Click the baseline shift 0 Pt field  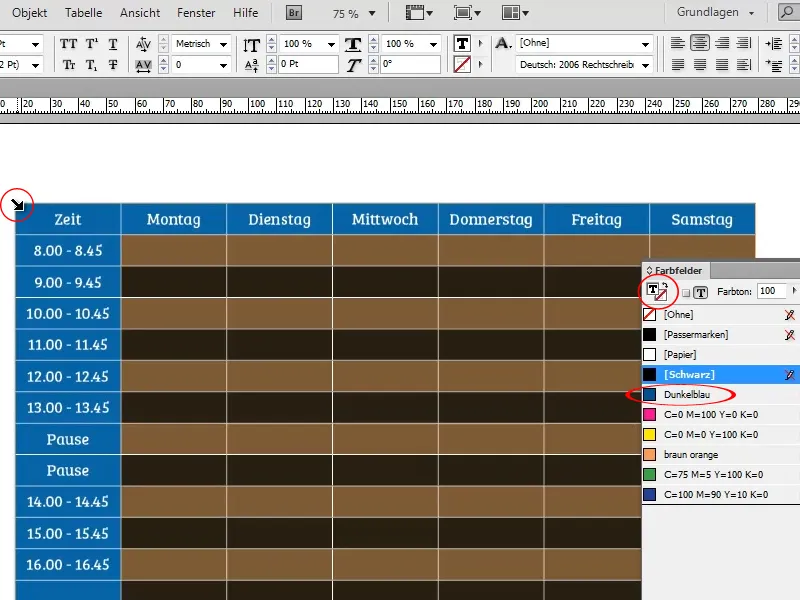(x=308, y=64)
